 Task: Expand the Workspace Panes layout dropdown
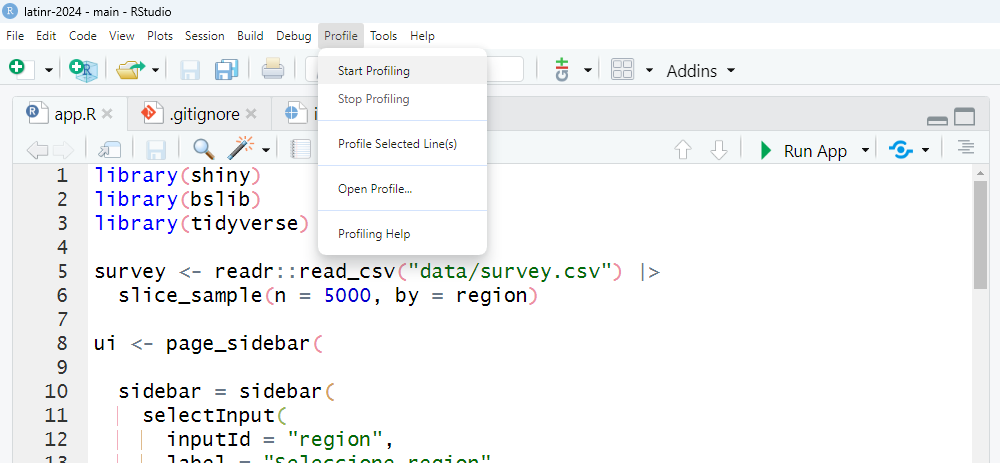[649, 70]
